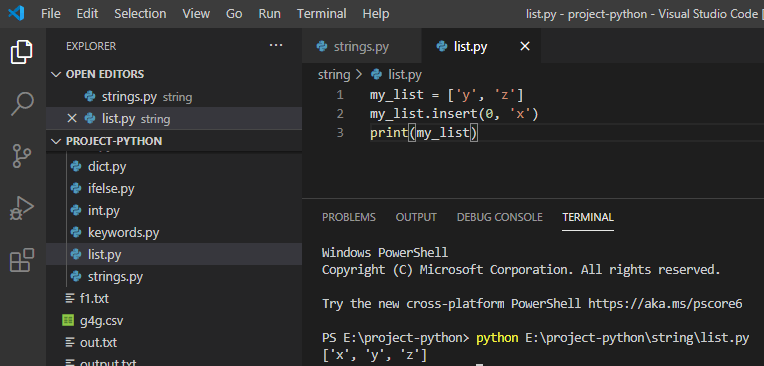The width and height of the screenshot is (764, 366).
Task: Click the 'string' breadcrumb folder
Action: (334, 75)
